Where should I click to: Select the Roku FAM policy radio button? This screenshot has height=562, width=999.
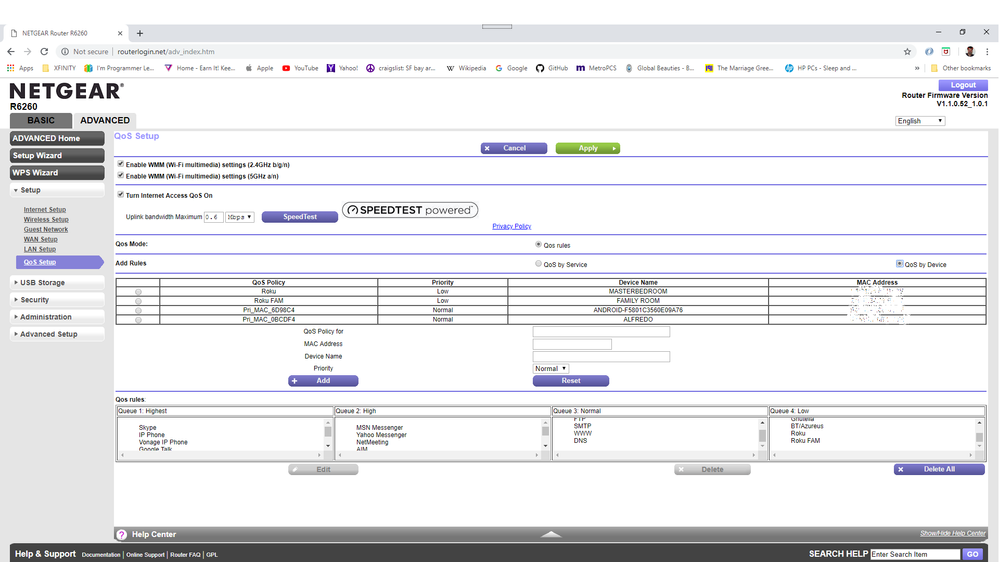138,301
